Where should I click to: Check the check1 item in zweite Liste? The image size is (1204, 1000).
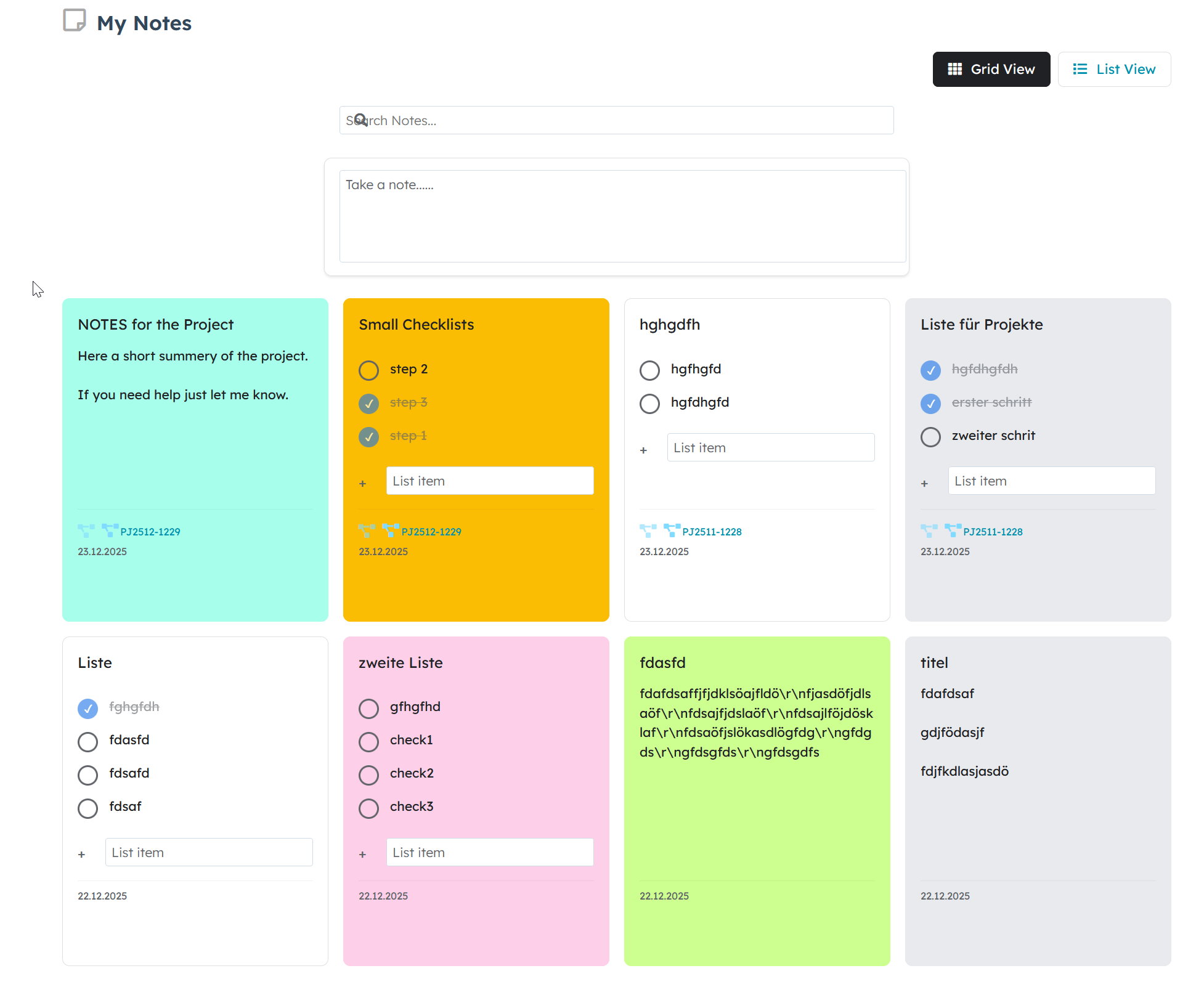click(x=368, y=742)
